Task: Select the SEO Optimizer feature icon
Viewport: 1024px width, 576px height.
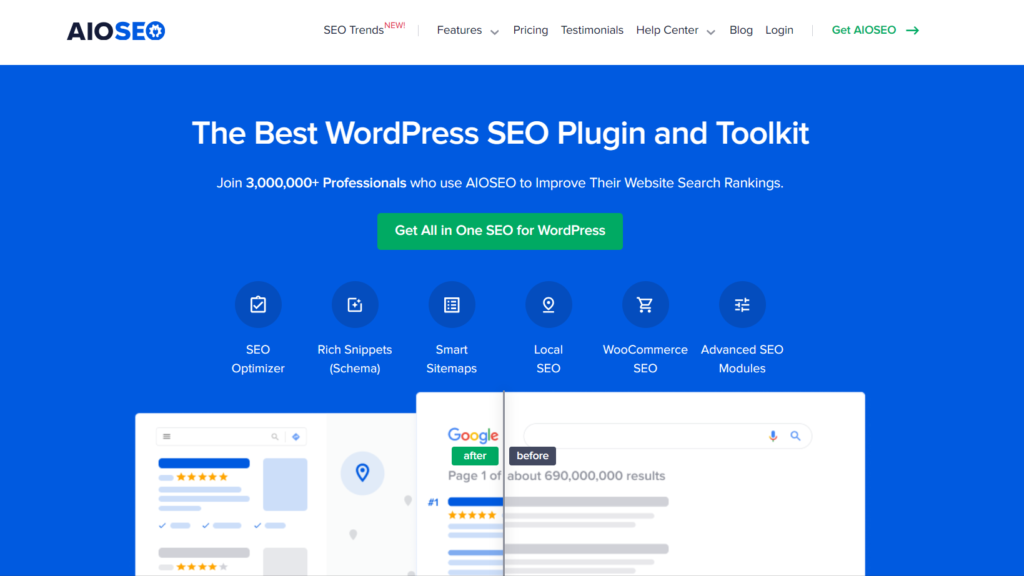Action: pyautogui.click(x=258, y=304)
